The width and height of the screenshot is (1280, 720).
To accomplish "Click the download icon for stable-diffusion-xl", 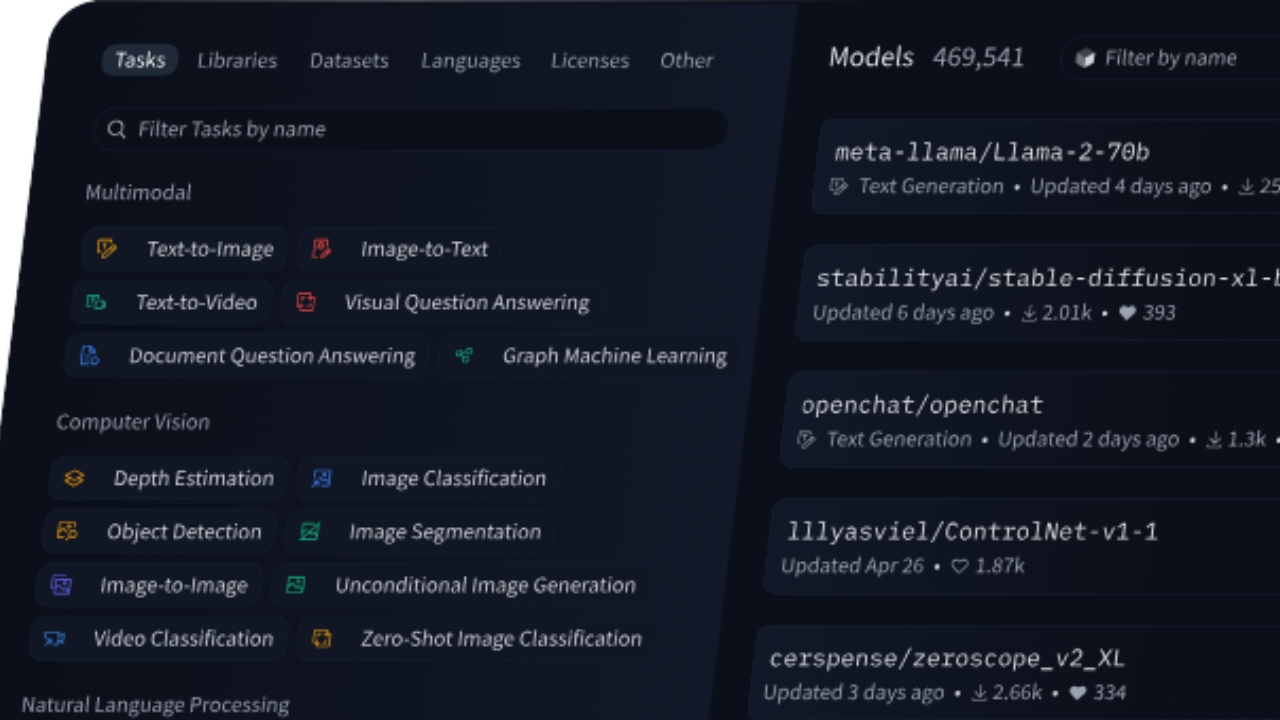I will 1029,313.
